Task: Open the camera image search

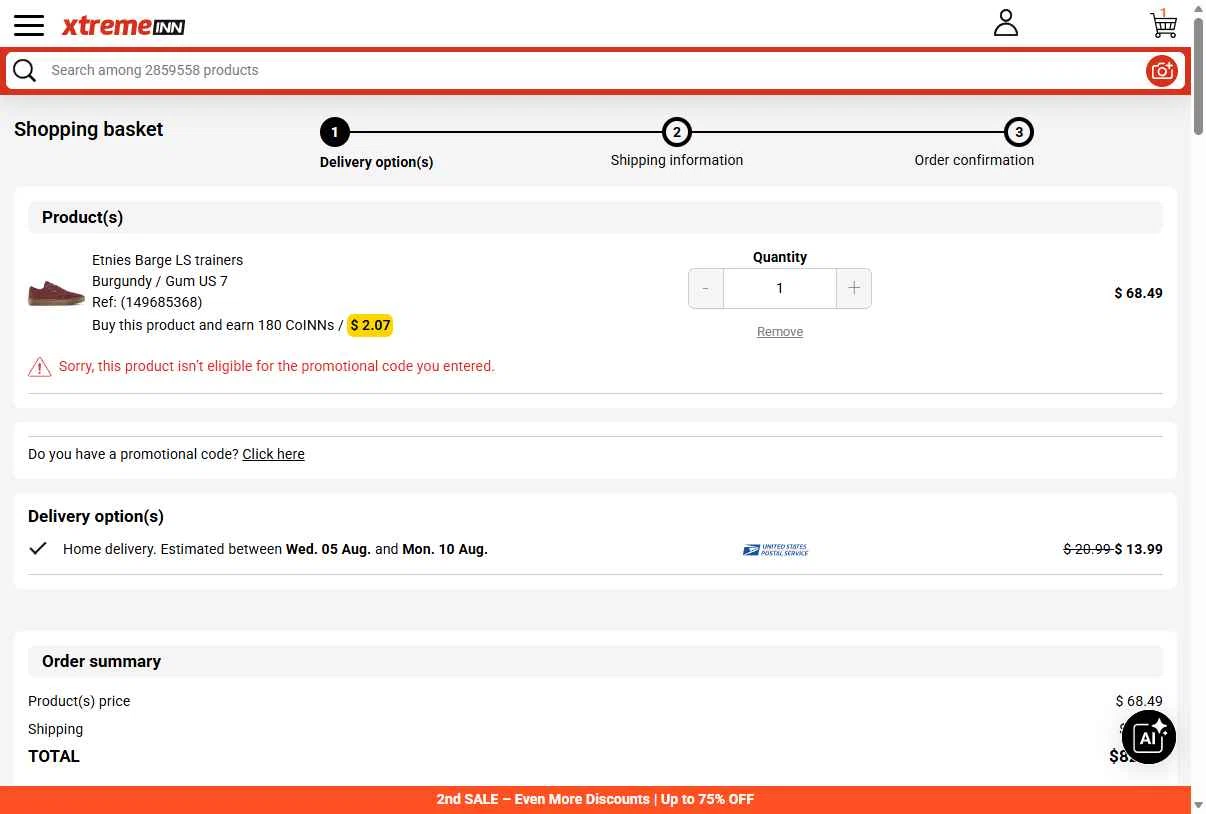Action: (1161, 70)
